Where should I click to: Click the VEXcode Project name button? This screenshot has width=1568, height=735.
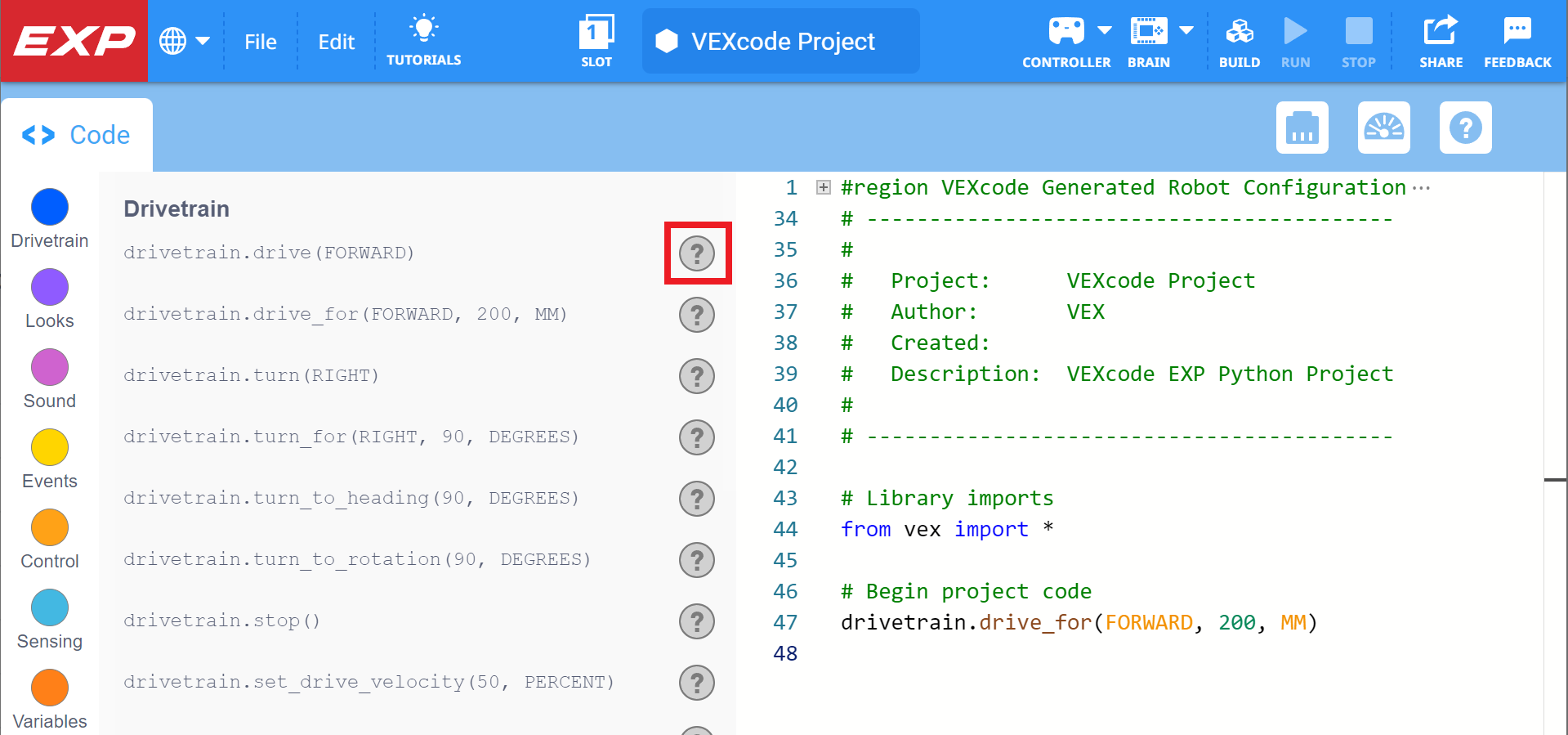pos(780,42)
